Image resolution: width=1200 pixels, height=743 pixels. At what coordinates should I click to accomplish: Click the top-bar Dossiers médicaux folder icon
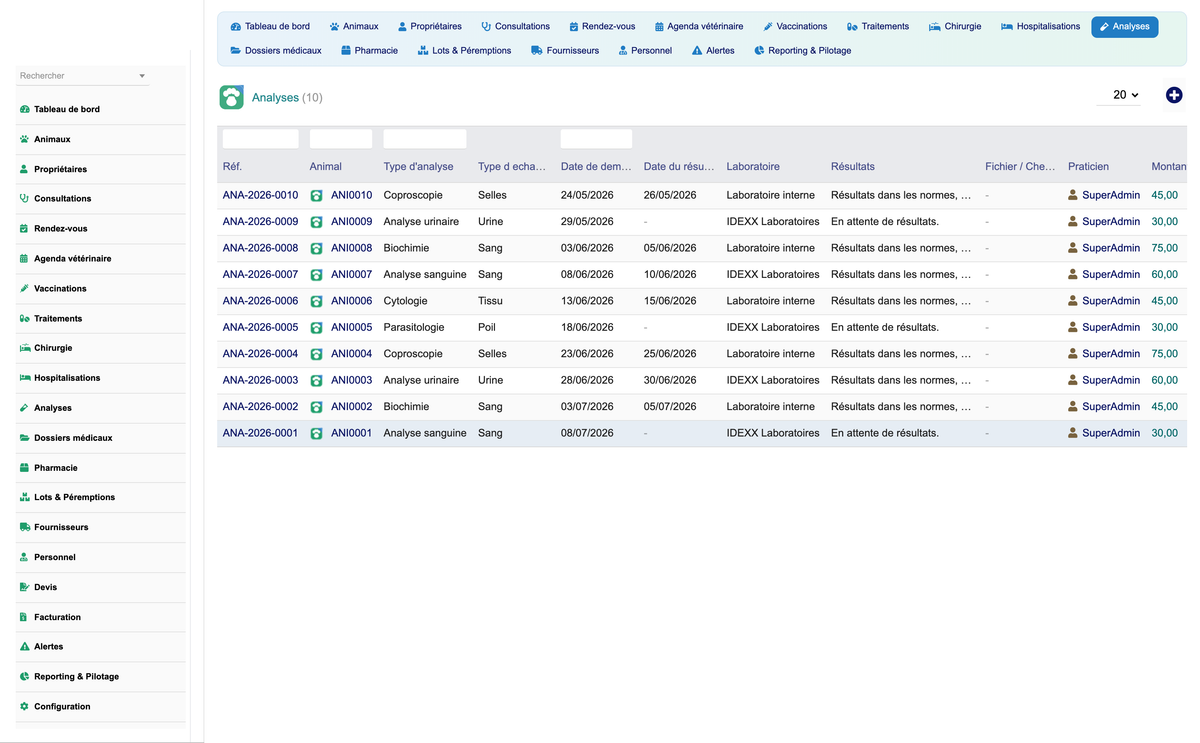(236, 50)
